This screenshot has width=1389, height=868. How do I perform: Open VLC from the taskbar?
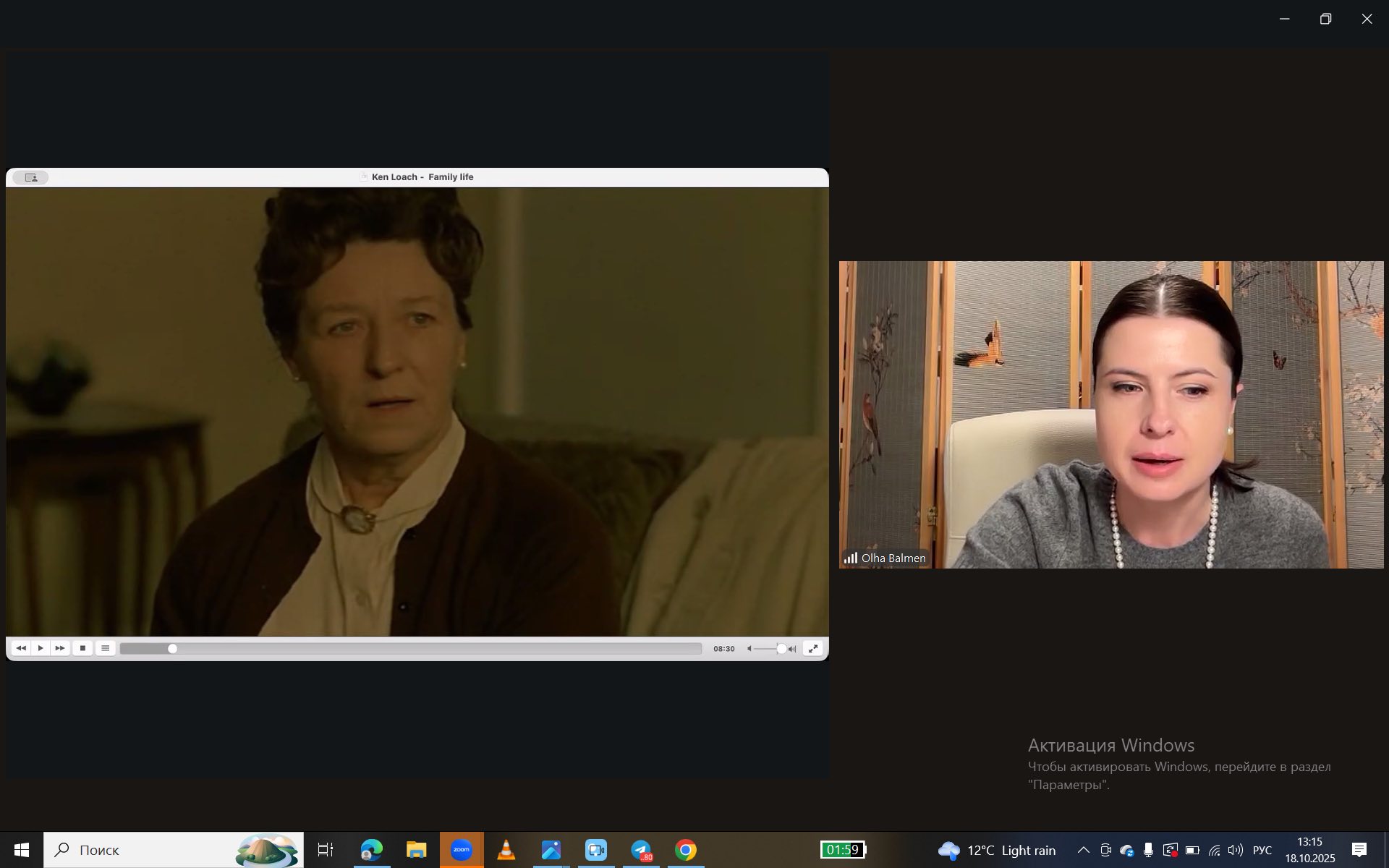506,850
